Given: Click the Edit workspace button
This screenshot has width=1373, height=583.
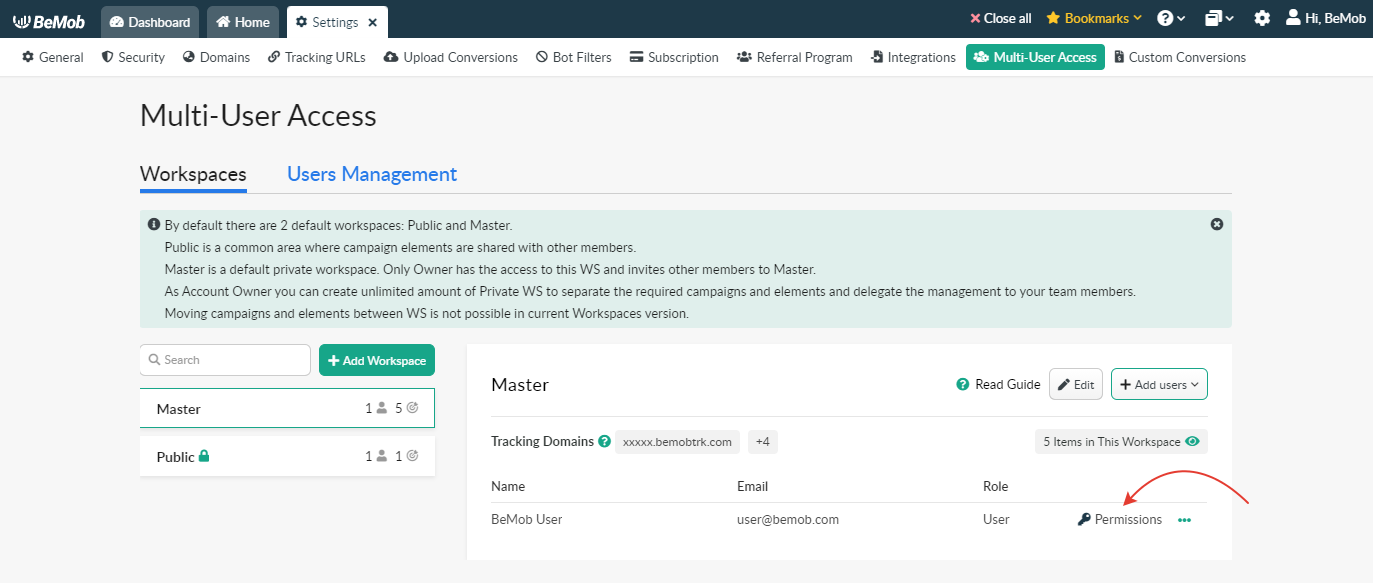Looking at the screenshot, I should [x=1076, y=384].
